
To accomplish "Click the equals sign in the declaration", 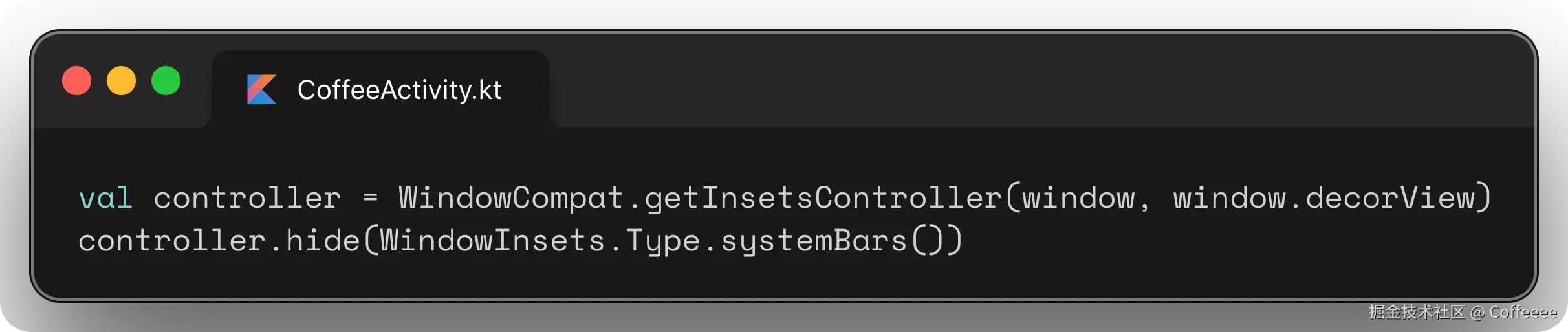I will click(x=370, y=197).
